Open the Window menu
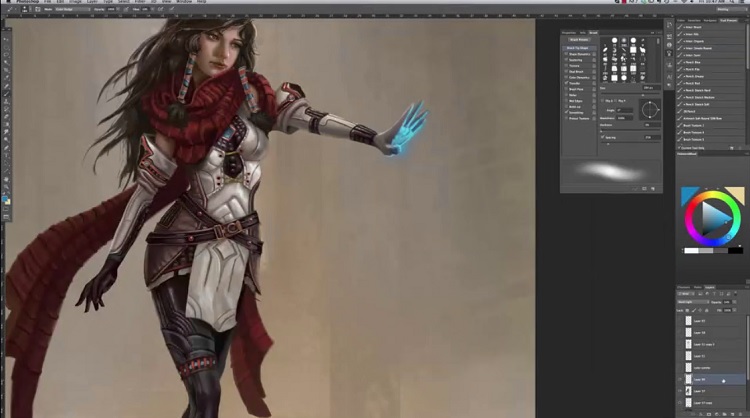 [184, 1]
